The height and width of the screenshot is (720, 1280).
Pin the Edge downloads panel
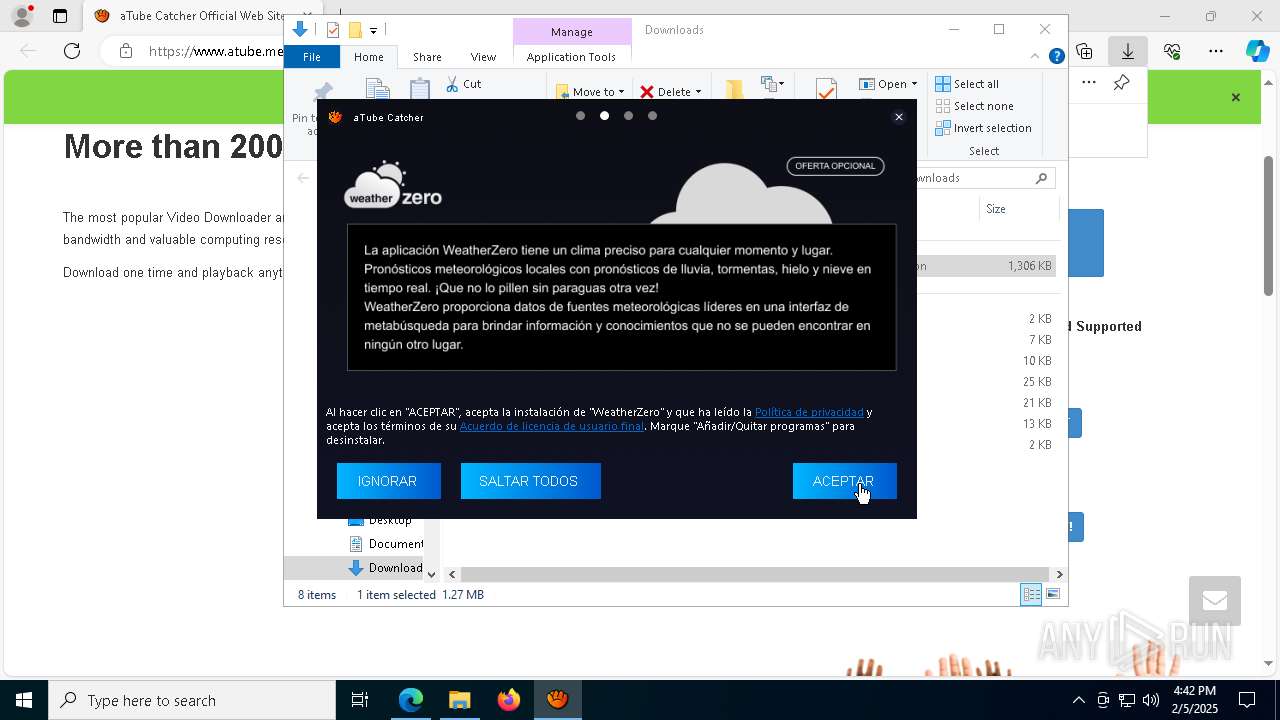tap(1121, 83)
